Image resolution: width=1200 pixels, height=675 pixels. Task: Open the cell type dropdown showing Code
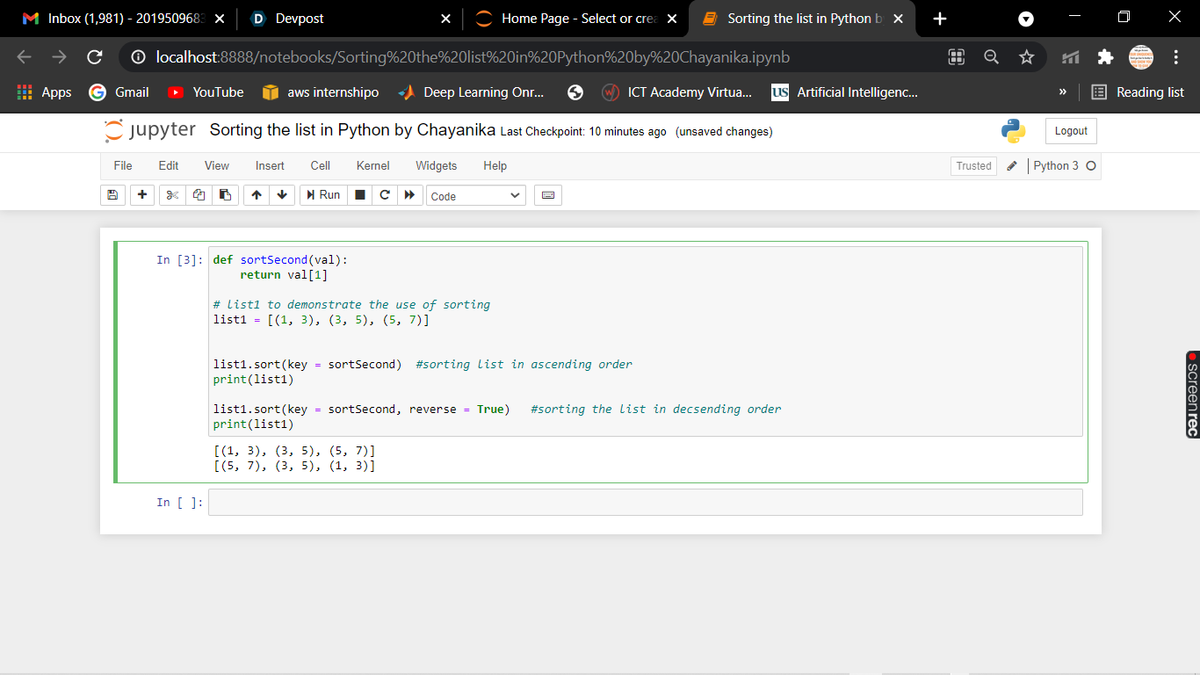476,196
